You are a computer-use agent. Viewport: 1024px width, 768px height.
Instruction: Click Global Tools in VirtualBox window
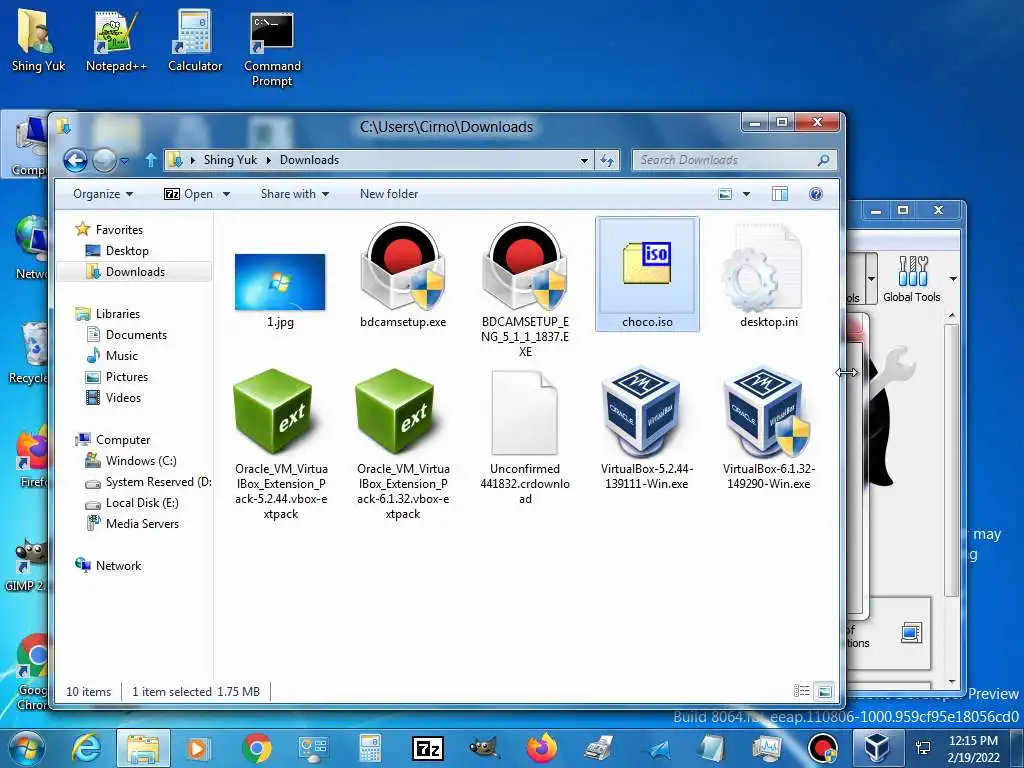(x=912, y=279)
